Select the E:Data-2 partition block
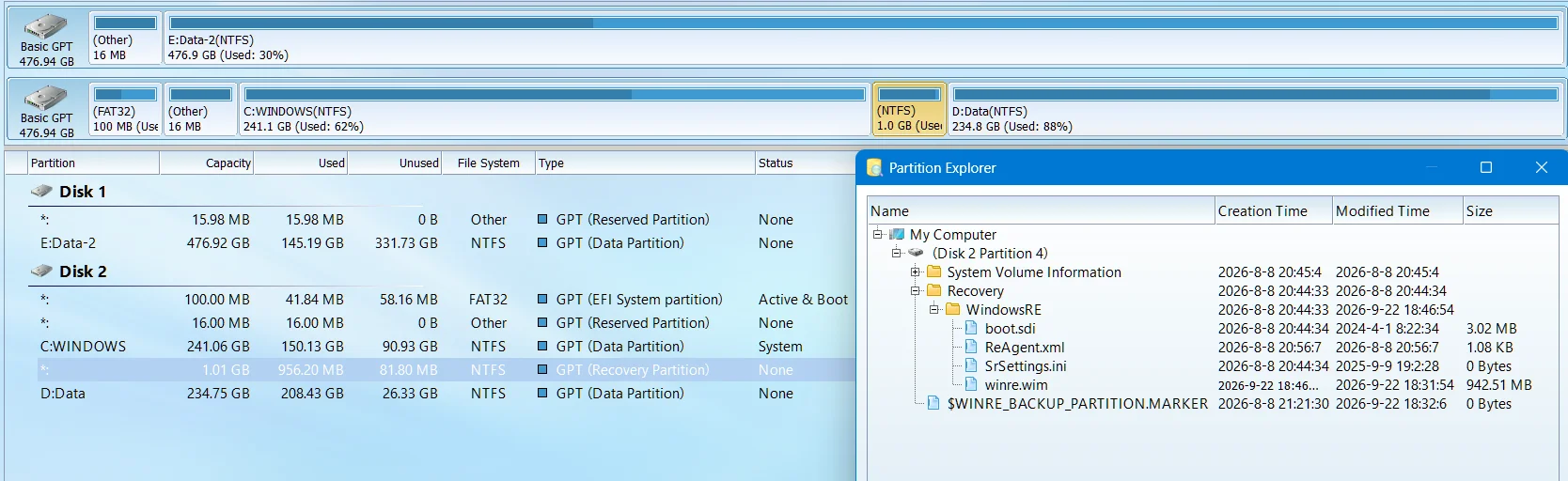The height and width of the screenshot is (481, 1568). (x=863, y=38)
